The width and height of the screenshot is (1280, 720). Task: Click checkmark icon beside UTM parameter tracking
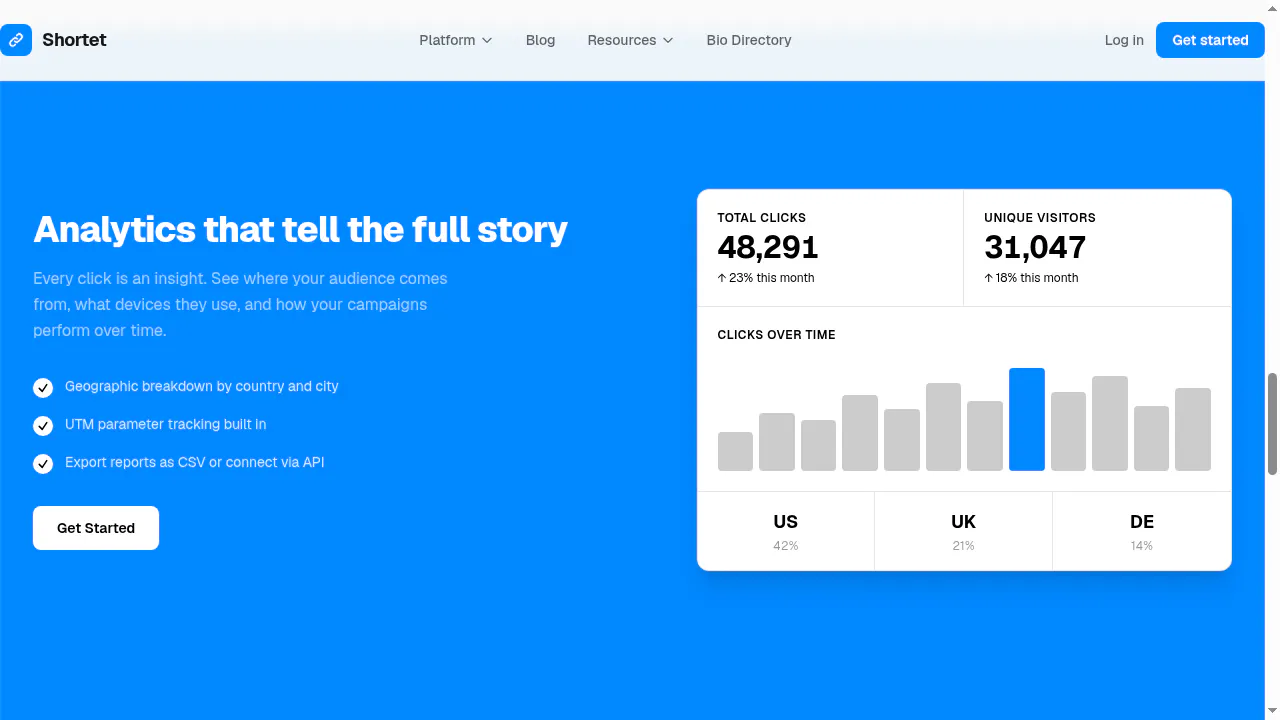point(43,425)
